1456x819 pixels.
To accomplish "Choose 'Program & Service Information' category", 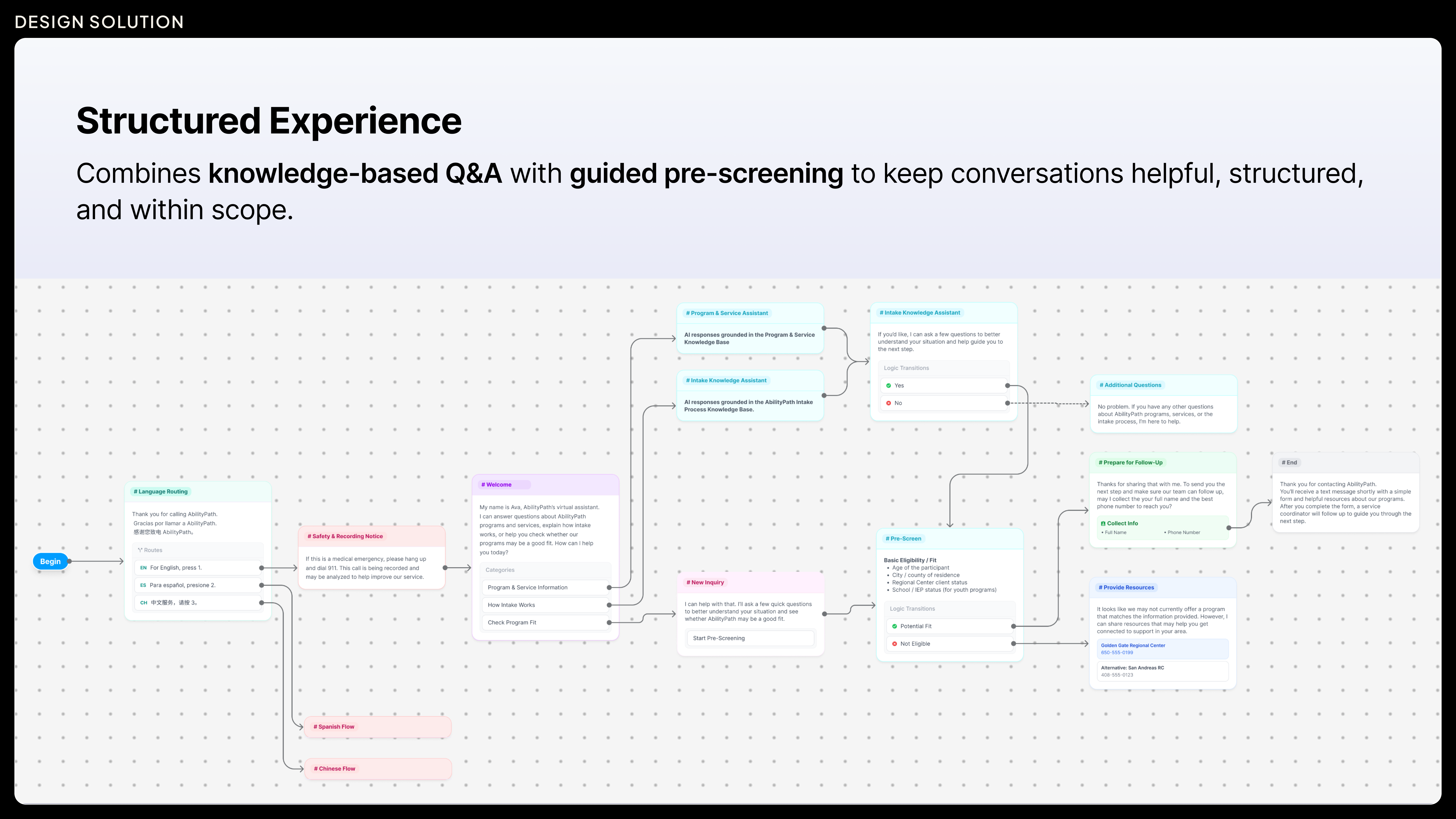I will [x=546, y=587].
